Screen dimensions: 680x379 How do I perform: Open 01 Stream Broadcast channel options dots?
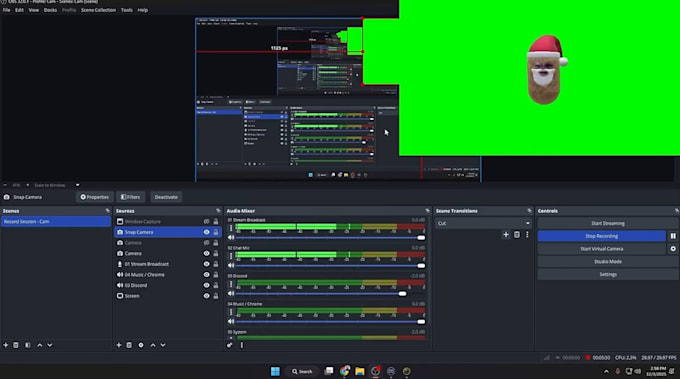point(231,228)
